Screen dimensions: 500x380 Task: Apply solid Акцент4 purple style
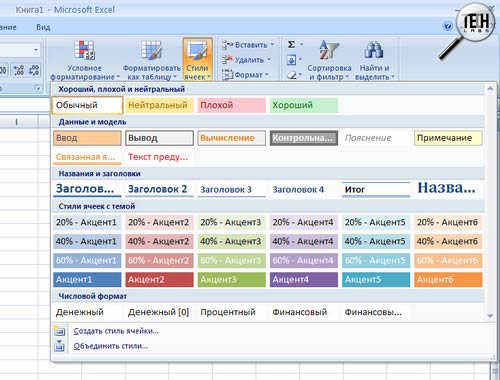[304, 279]
